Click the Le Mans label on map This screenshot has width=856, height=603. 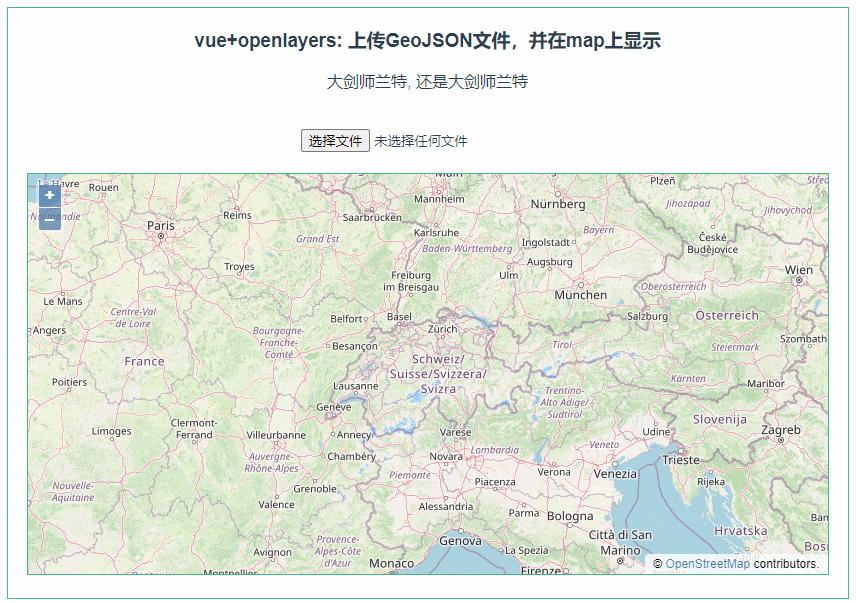pyautogui.click(x=63, y=301)
